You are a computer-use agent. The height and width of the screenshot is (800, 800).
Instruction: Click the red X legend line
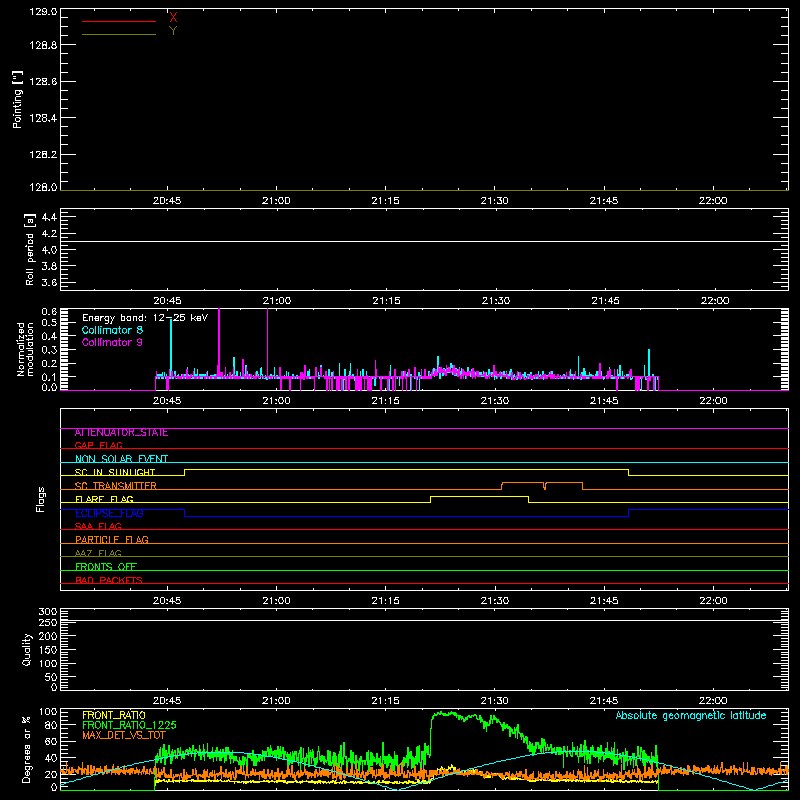(x=119, y=21)
